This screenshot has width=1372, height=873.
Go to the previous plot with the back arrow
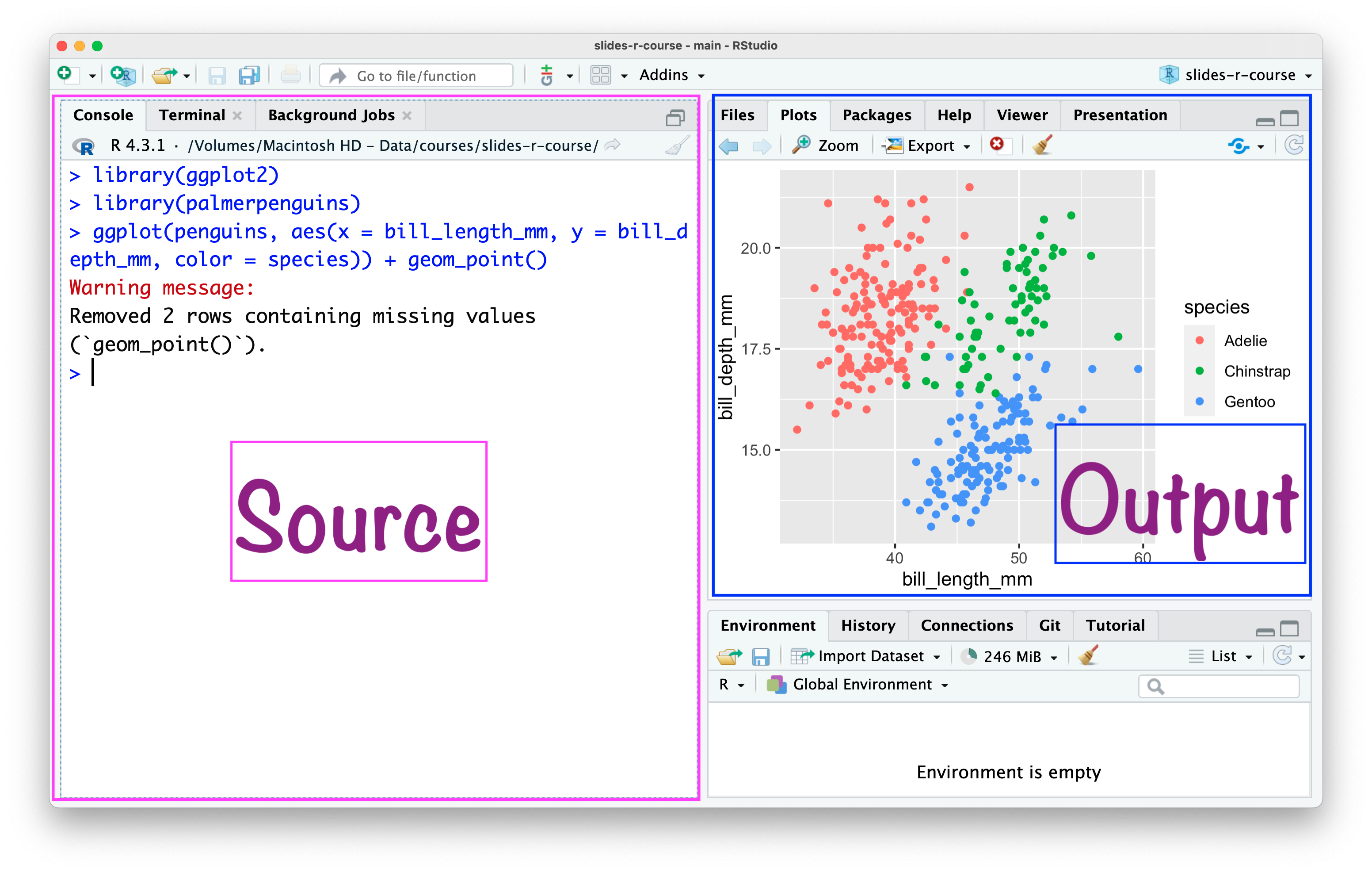pos(729,146)
